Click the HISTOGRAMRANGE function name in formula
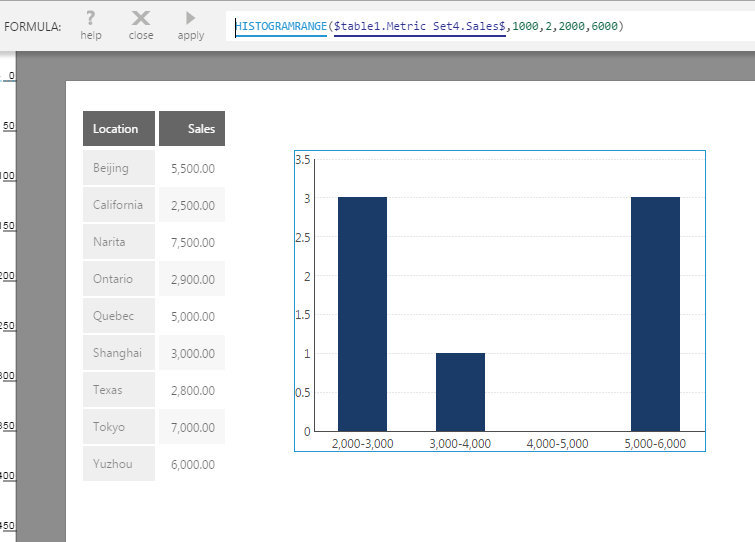This screenshot has width=755, height=542. tap(281, 25)
